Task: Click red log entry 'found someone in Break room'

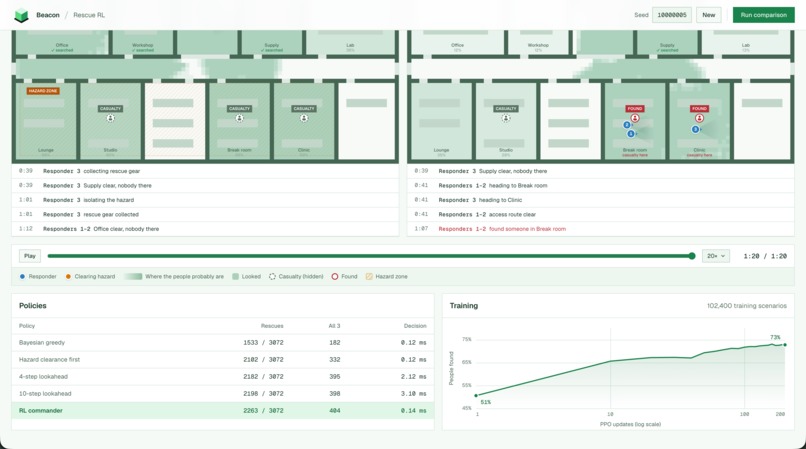Action: click(600, 229)
